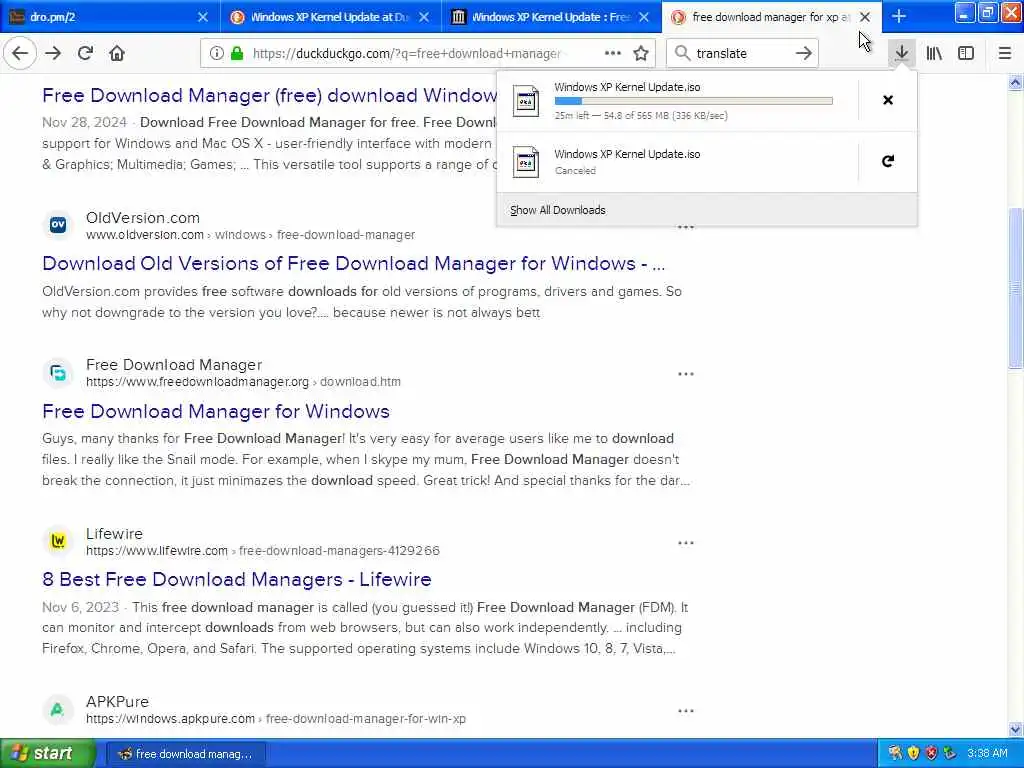Select the free download manager for xp tab
Viewport: 1024px width, 768px height.
pyautogui.click(x=771, y=17)
